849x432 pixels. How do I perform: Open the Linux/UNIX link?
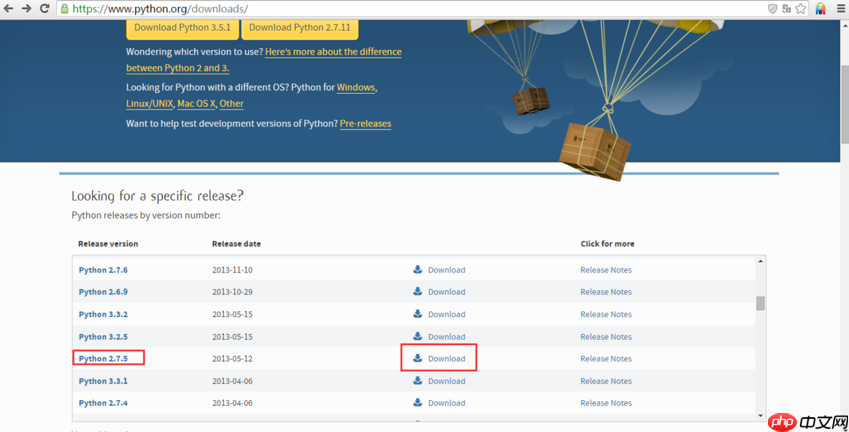[x=149, y=103]
